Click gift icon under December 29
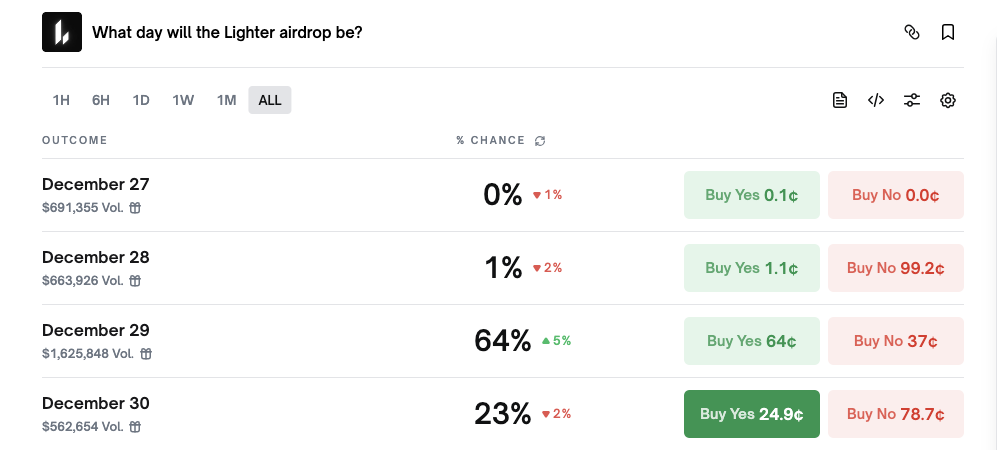 coord(145,353)
